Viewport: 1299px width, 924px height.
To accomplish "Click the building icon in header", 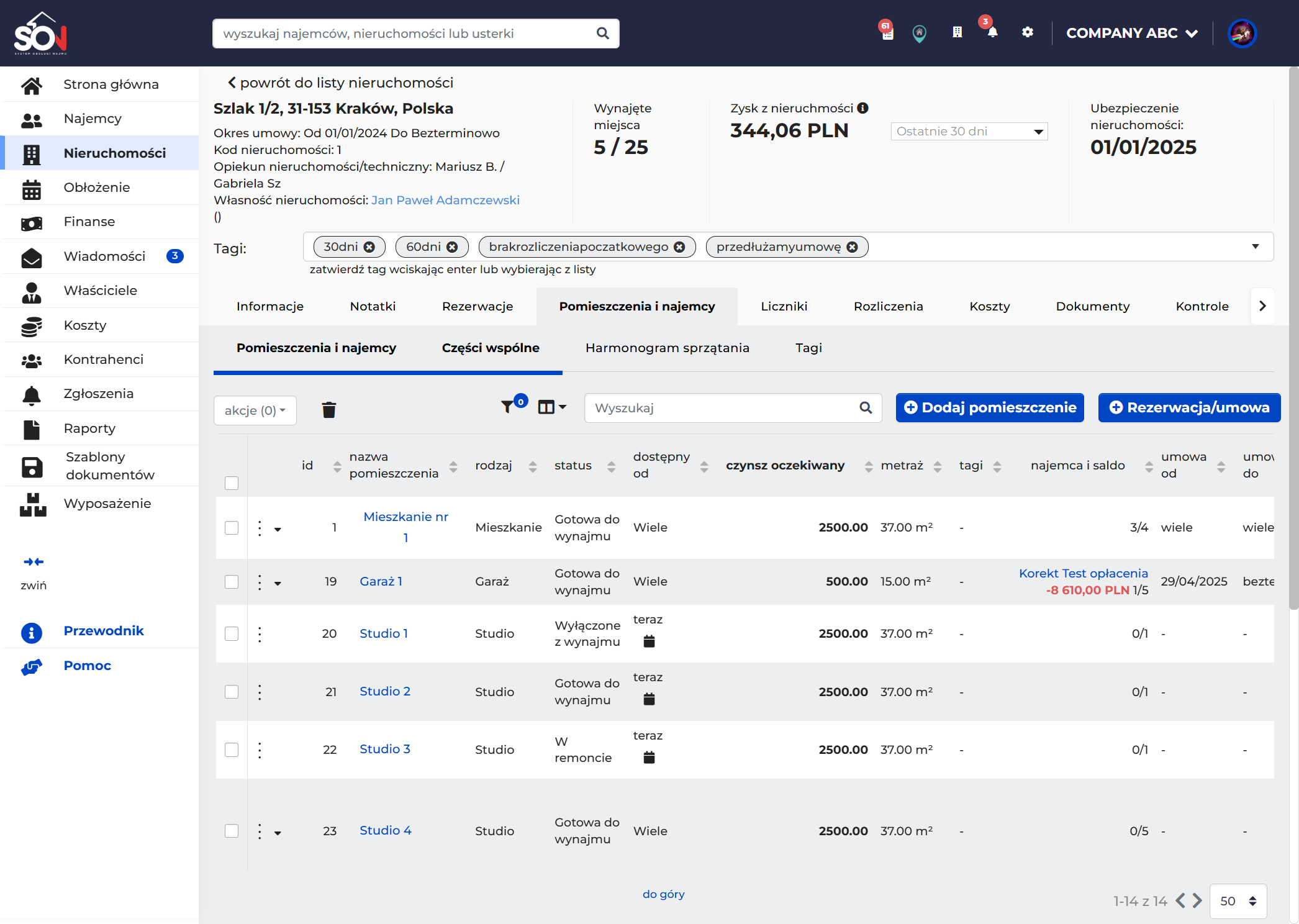I will (x=957, y=32).
